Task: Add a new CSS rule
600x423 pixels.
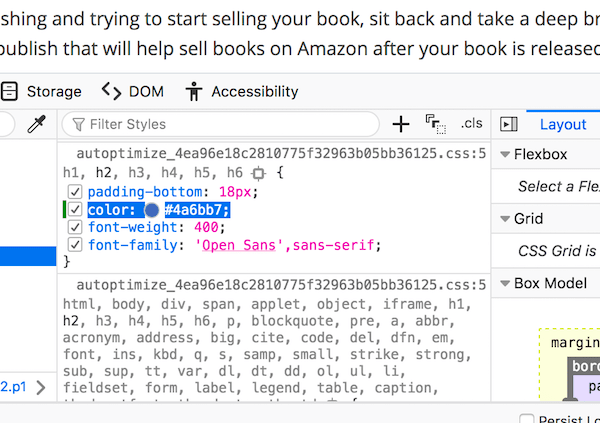Action: point(401,124)
